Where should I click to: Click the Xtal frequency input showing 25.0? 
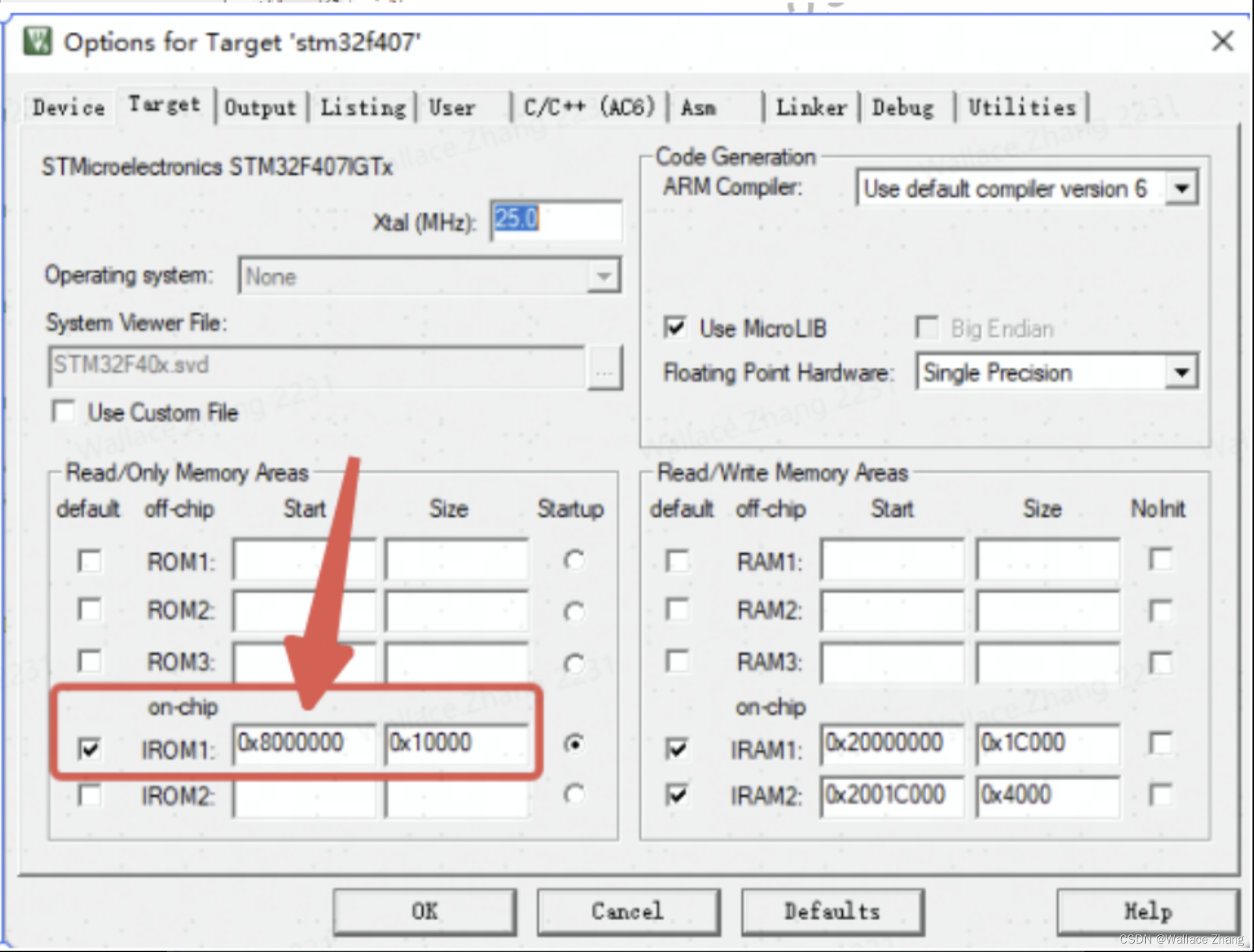555,220
